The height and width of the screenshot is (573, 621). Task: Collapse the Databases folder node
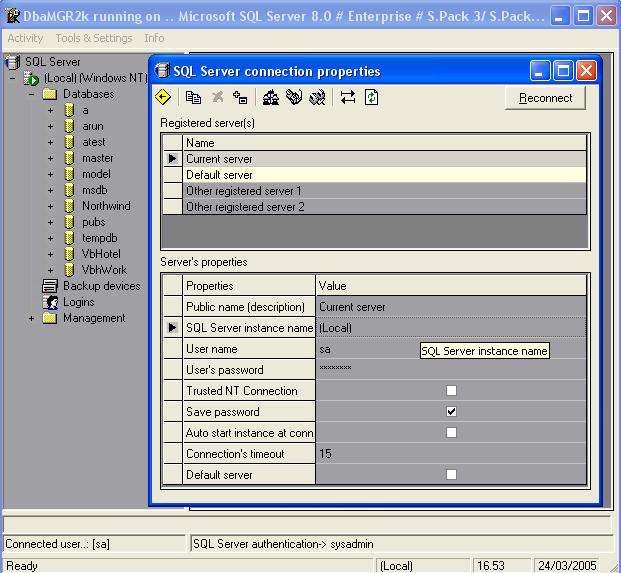(32, 94)
